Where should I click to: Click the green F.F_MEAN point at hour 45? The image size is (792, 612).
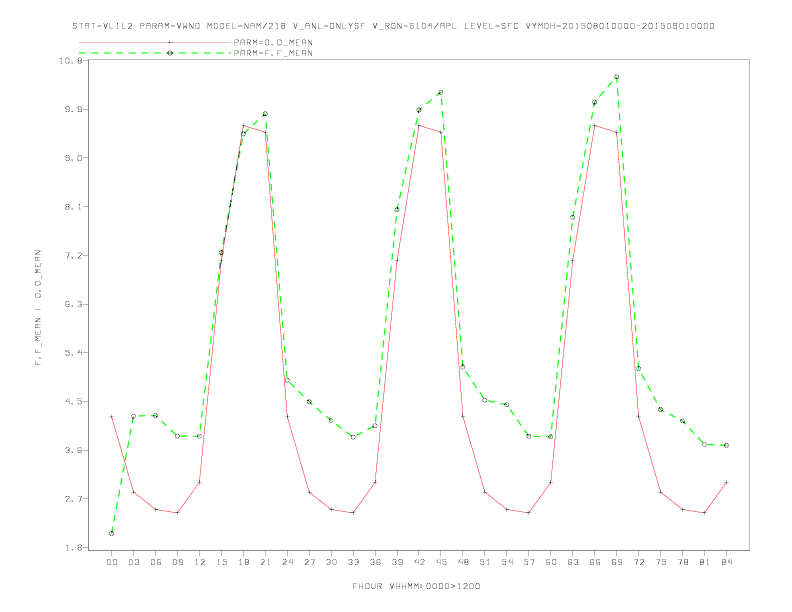441,92
